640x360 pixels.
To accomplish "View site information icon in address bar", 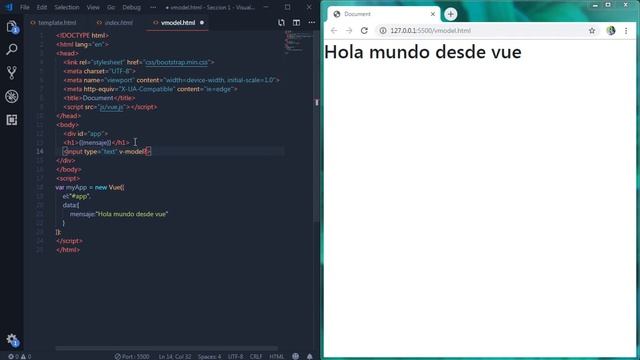I will click(383, 31).
